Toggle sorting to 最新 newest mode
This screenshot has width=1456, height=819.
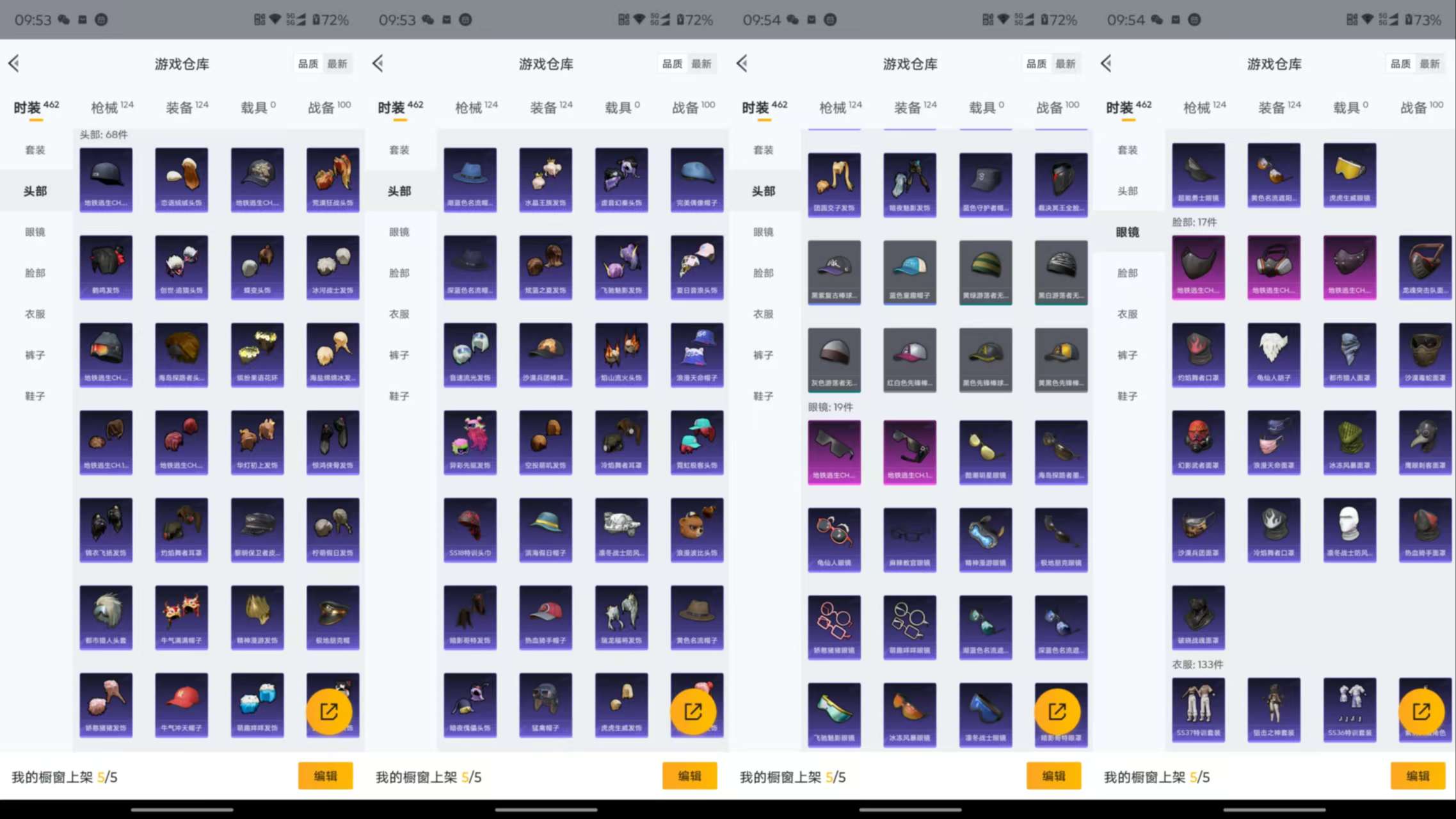[x=337, y=63]
